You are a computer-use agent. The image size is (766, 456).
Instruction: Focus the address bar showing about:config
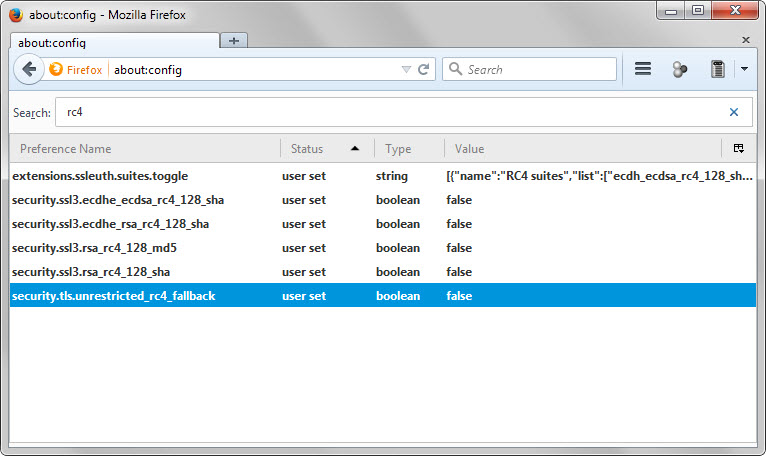point(254,70)
